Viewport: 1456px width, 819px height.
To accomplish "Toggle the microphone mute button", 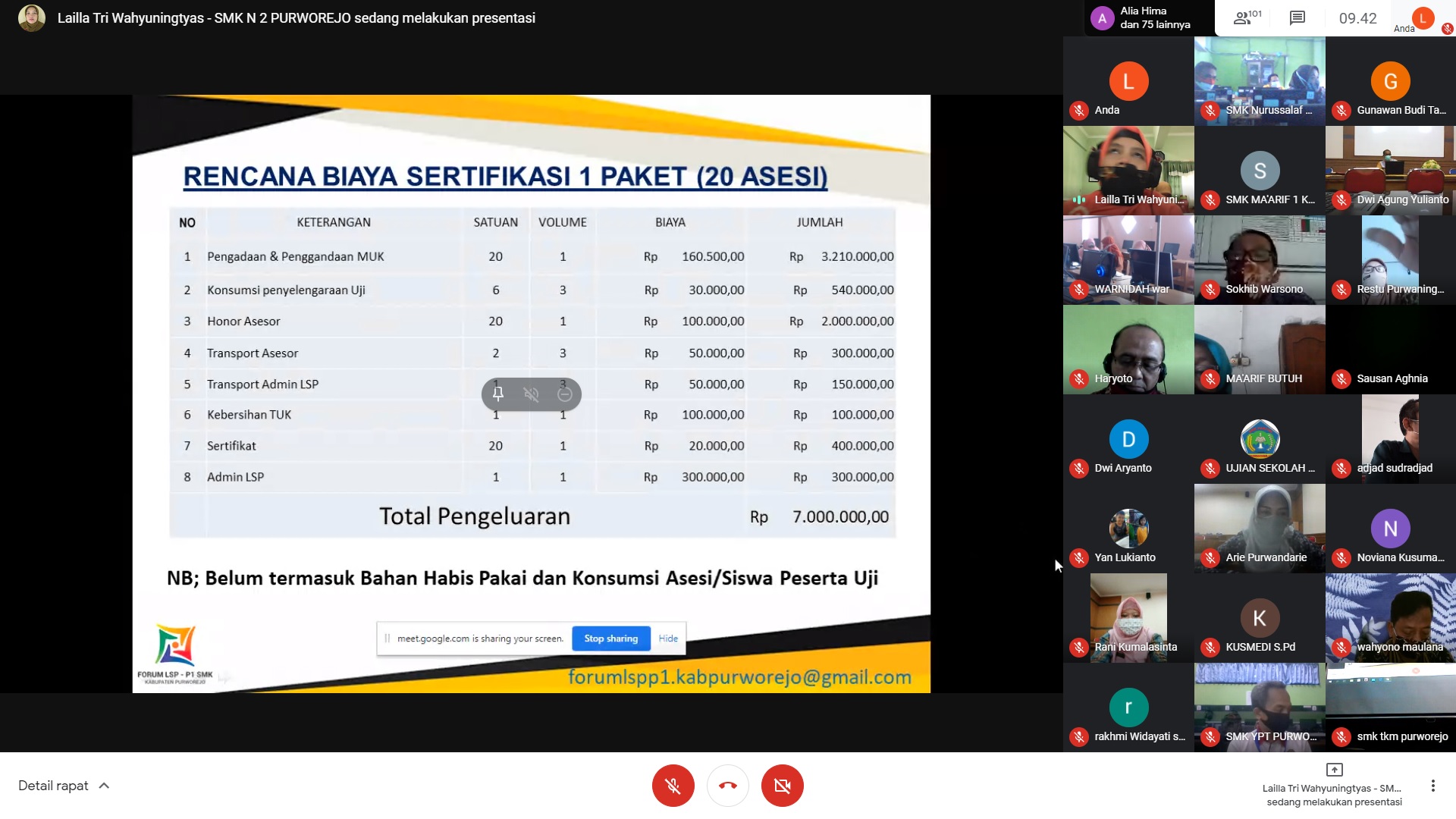I will click(x=673, y=786).
